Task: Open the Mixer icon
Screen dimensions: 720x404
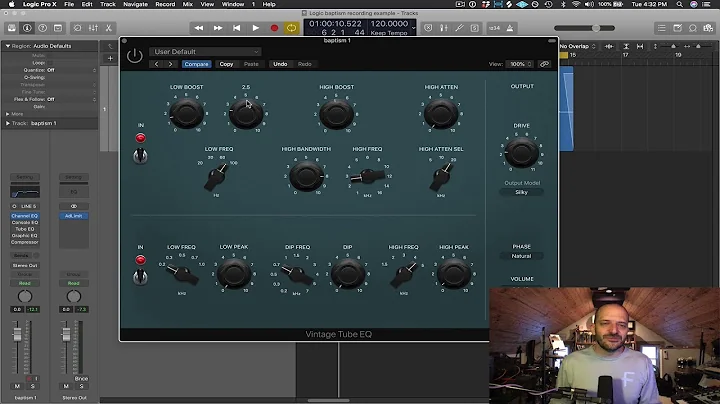Action: 93,28
